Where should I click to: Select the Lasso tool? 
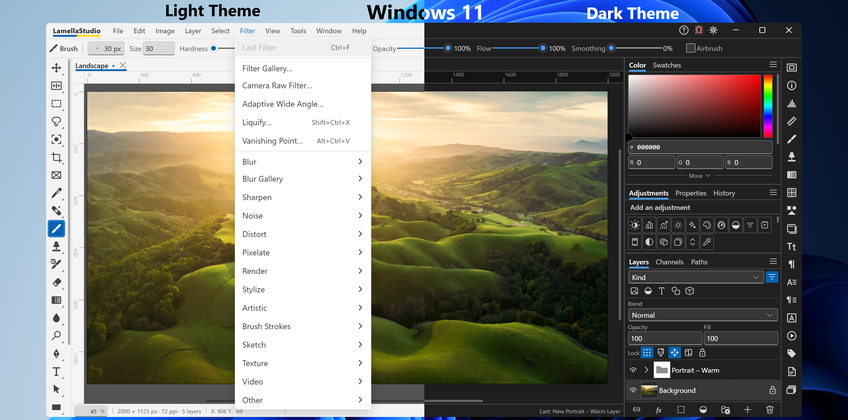pyautogui.click(x=56, y=121)
